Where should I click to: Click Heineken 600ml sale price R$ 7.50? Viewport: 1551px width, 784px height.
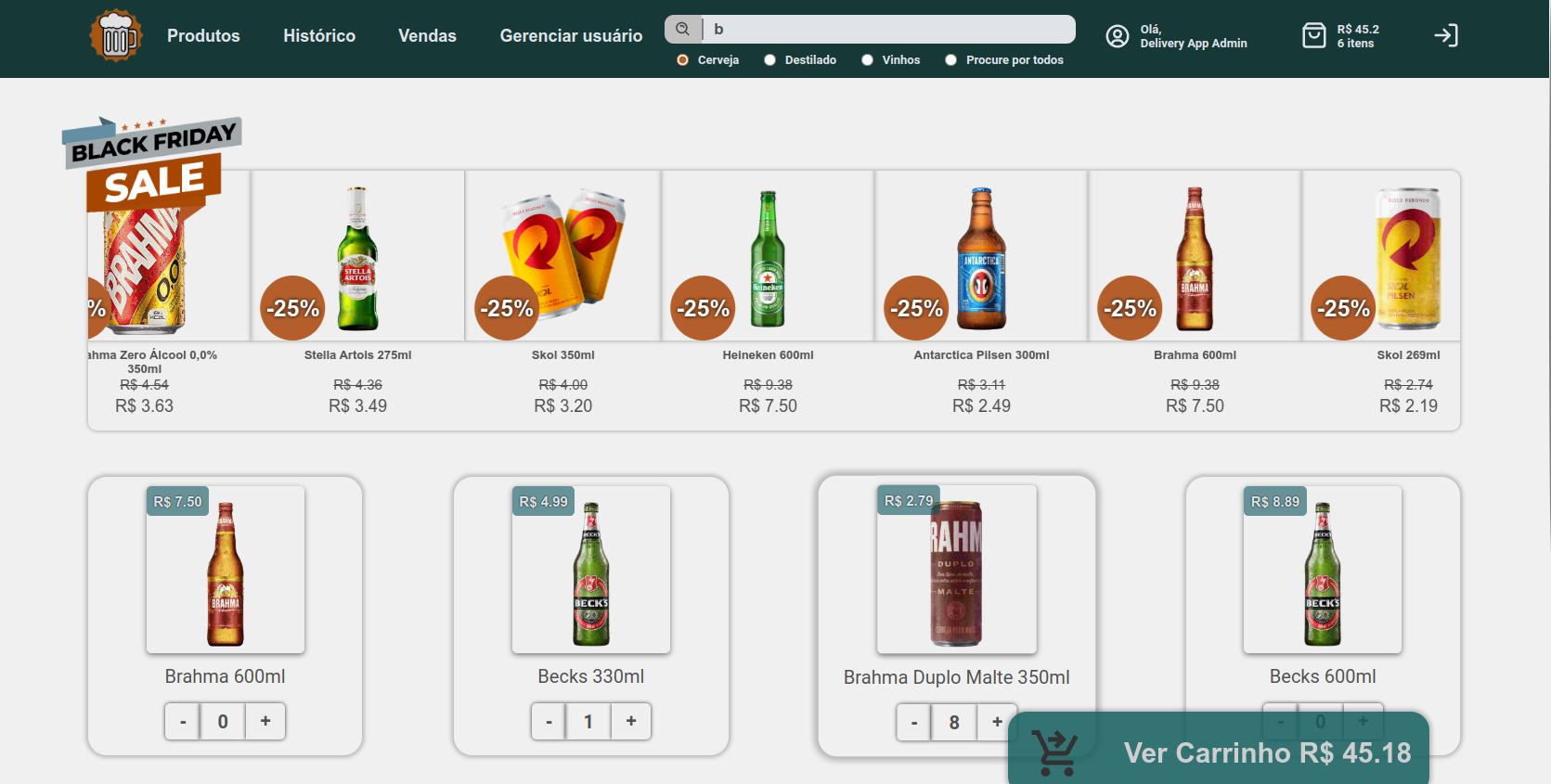[x=768, y=405]
